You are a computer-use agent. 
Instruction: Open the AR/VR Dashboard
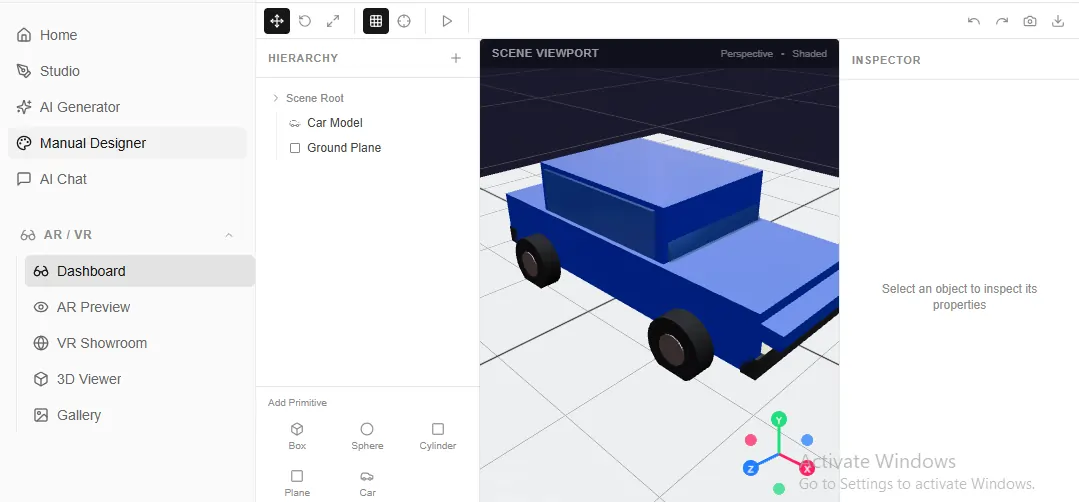(x=140, y=271)
